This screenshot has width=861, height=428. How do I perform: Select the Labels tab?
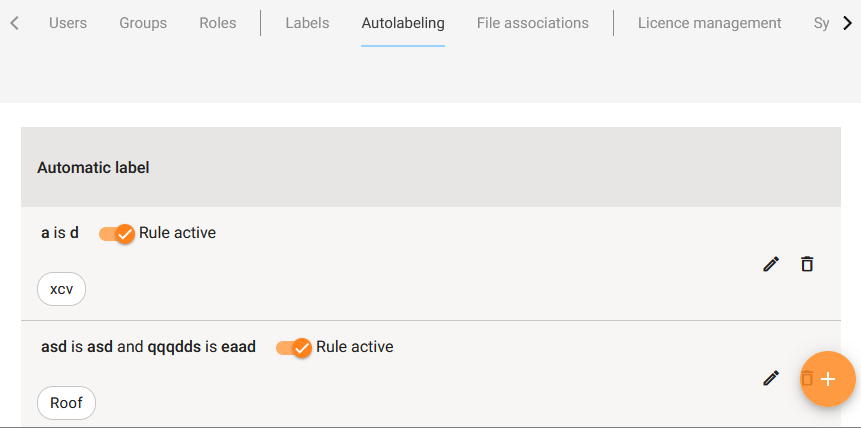(x=307, y=23)
